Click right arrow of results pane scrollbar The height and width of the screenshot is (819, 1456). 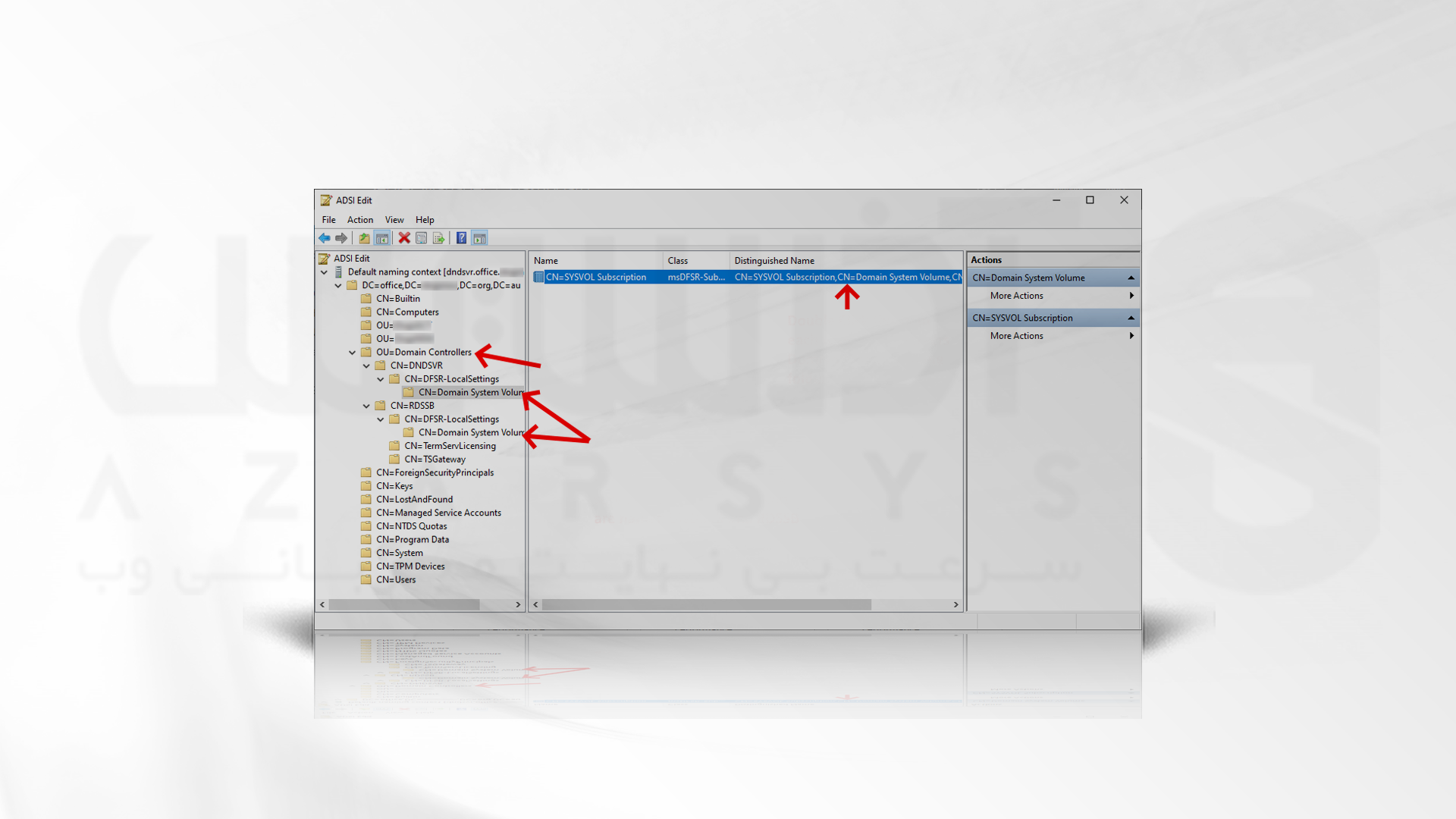[x=955, y=605]
